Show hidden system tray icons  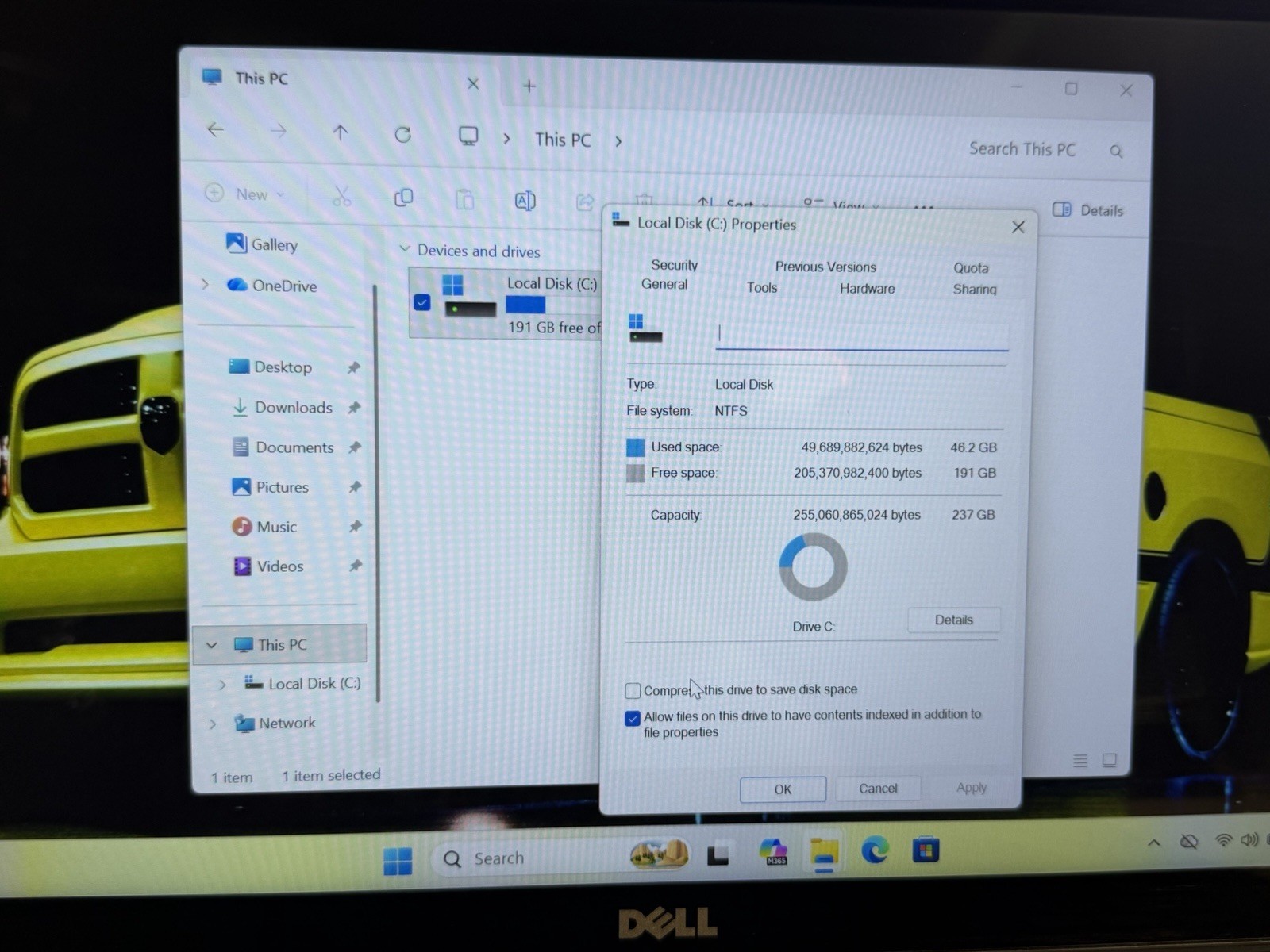click(x=1153, y=843)
